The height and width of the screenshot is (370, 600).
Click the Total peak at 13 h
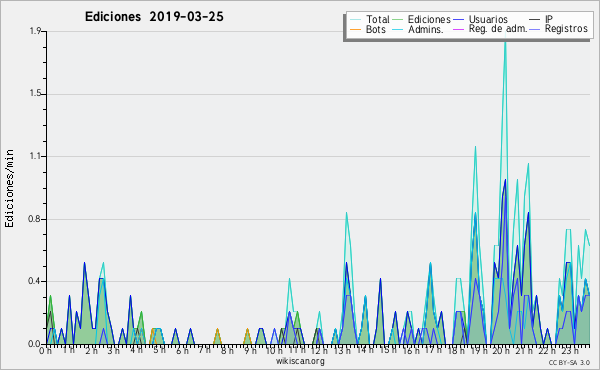pos(346,214)
